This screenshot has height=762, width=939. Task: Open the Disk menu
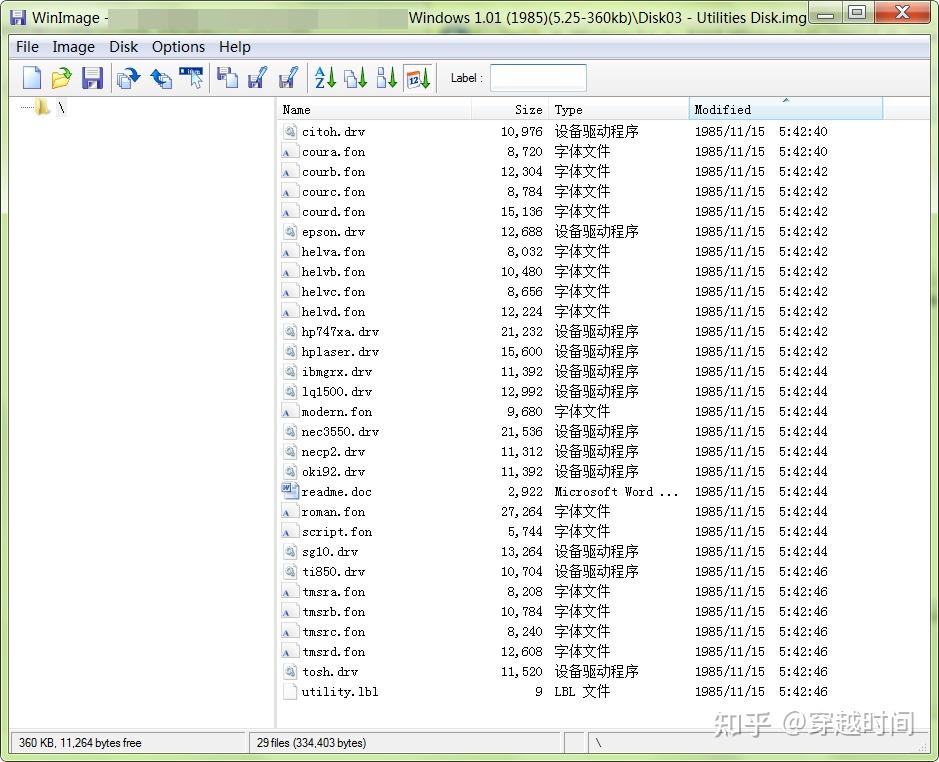click(123, 46)
